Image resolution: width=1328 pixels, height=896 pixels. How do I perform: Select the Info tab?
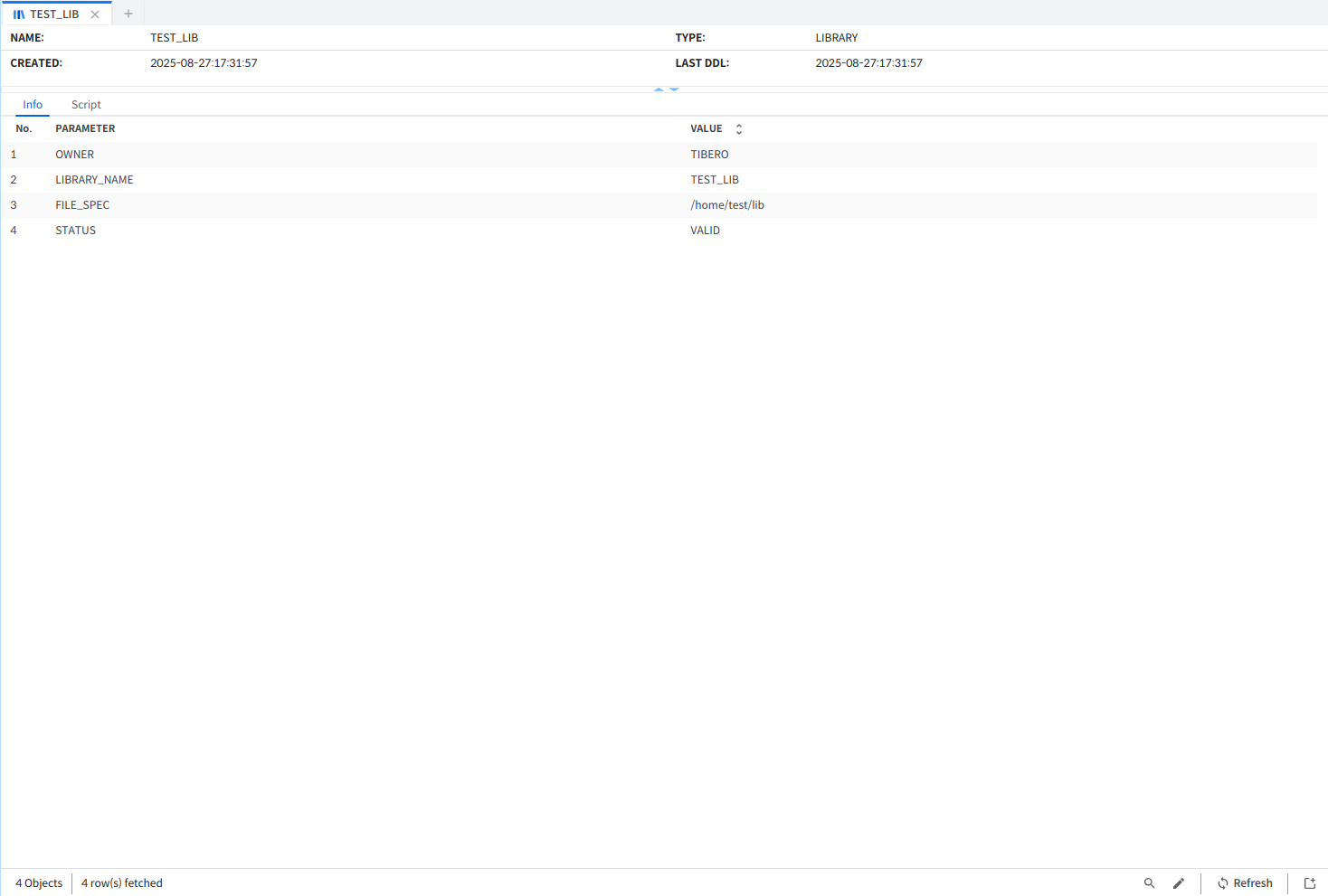pyautogui.click(x=33, y=105)
